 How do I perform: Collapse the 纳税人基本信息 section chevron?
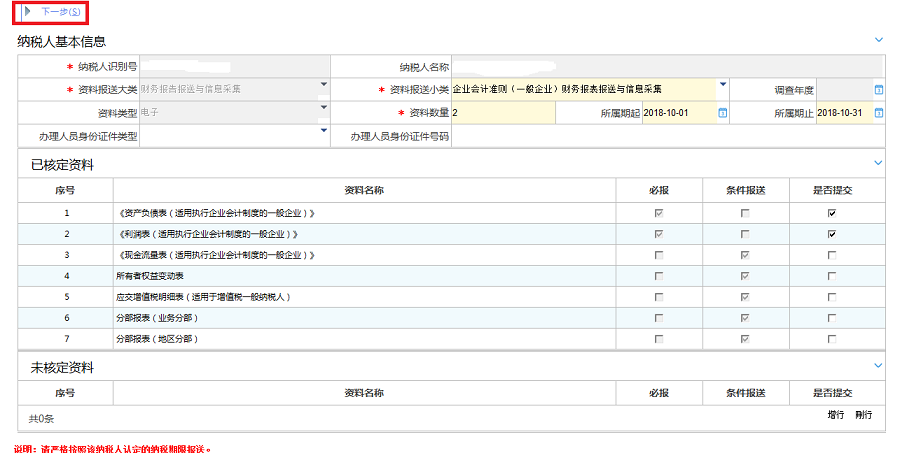coord(879,40)
